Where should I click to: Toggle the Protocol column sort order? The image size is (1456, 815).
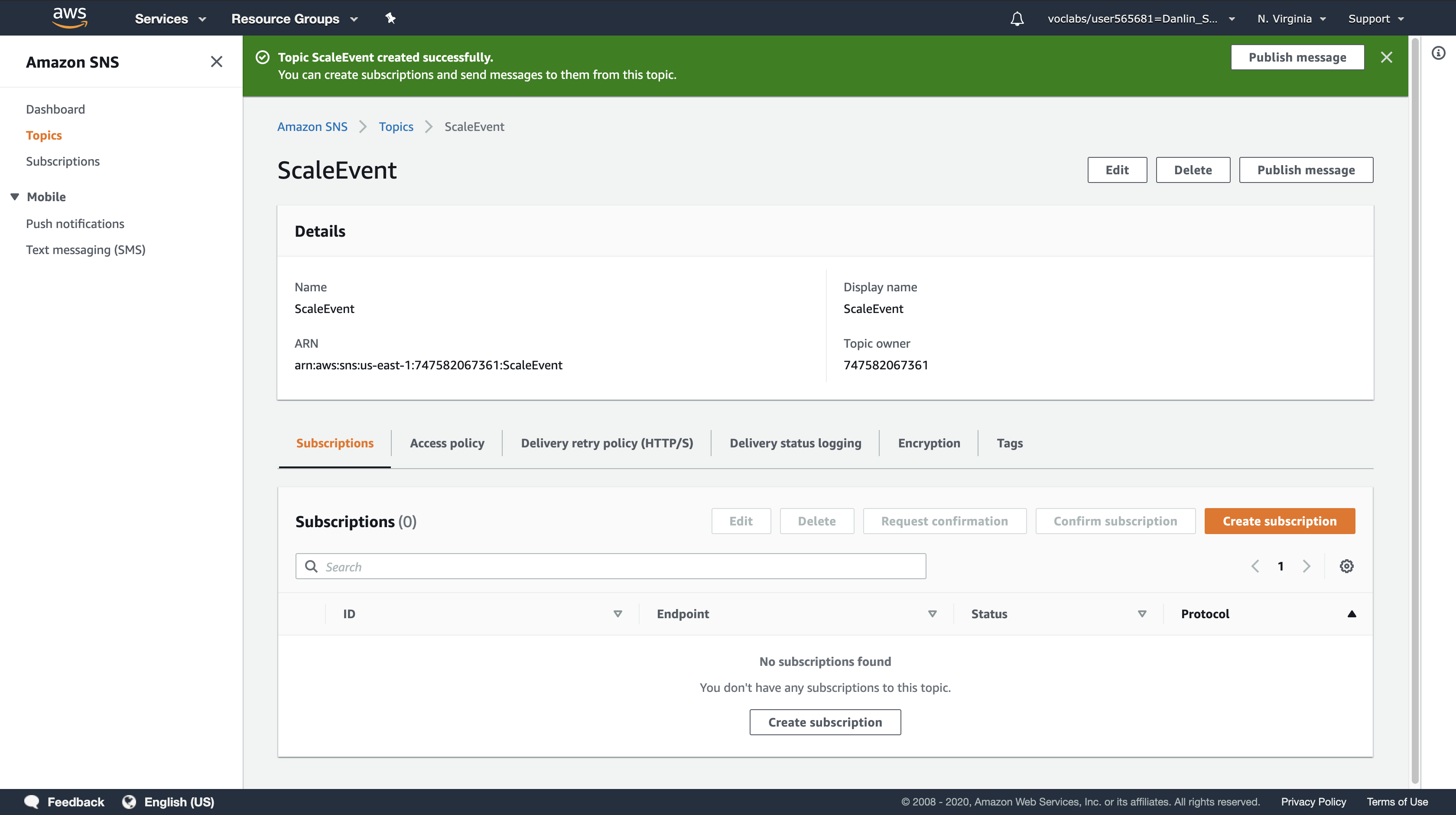(1352, 614)
